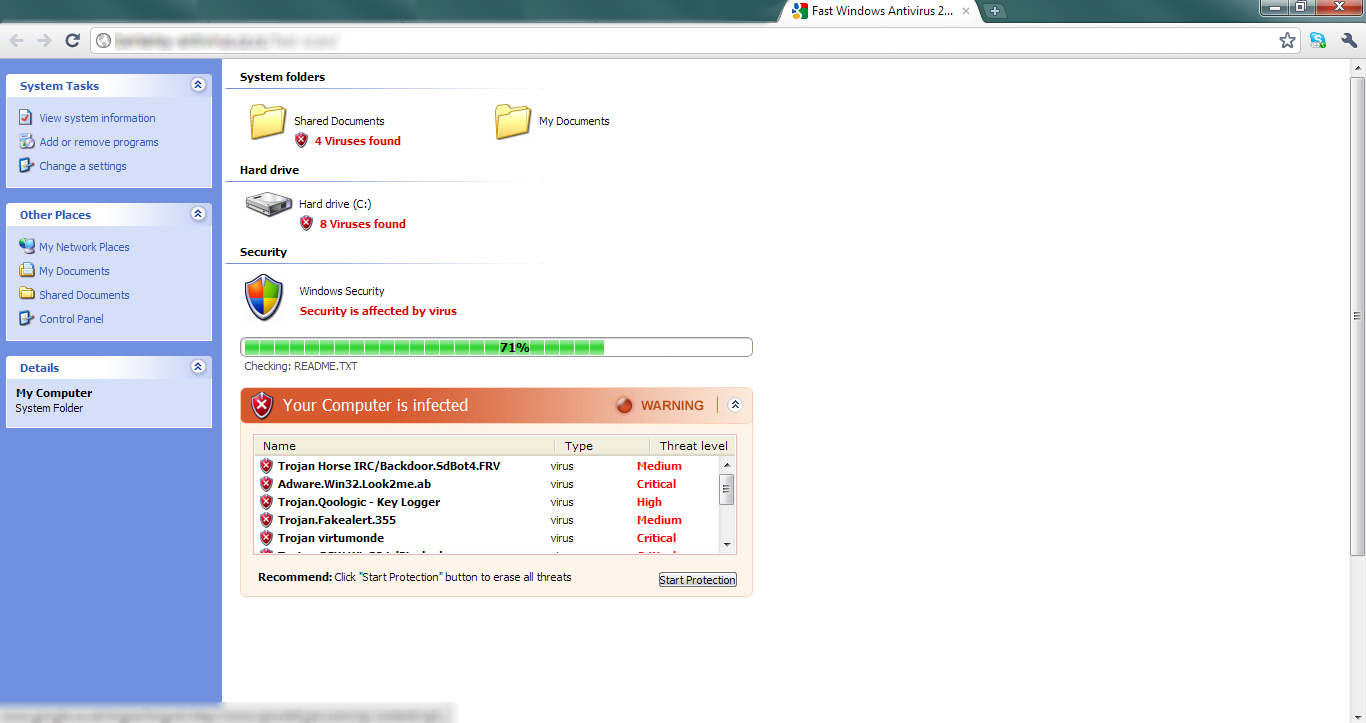Click the threat list scrollbar thumb
Screen dimensions: 1366x723
click(727, 489)
